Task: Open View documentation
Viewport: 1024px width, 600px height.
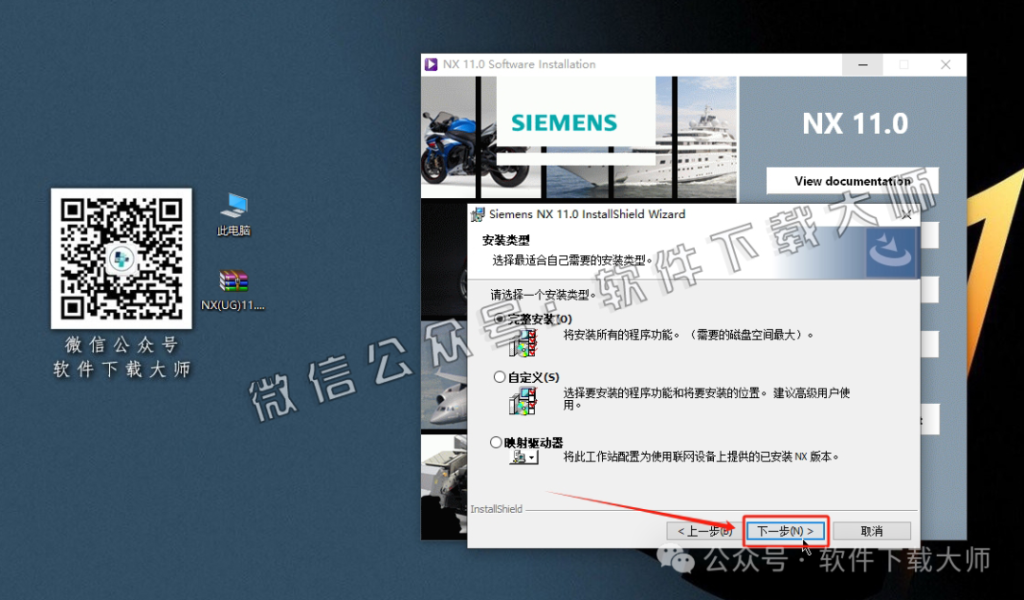Action: [x=851, y=181]
